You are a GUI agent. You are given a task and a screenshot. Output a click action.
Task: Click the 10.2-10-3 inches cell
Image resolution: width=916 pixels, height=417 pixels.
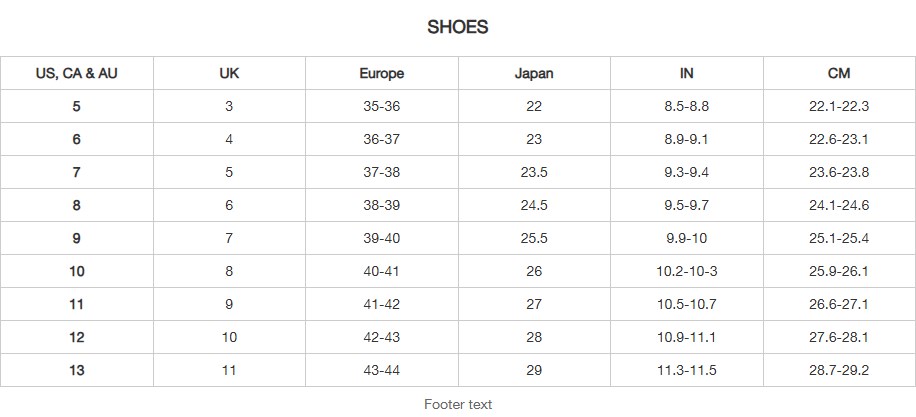click(x=686, y=271)
